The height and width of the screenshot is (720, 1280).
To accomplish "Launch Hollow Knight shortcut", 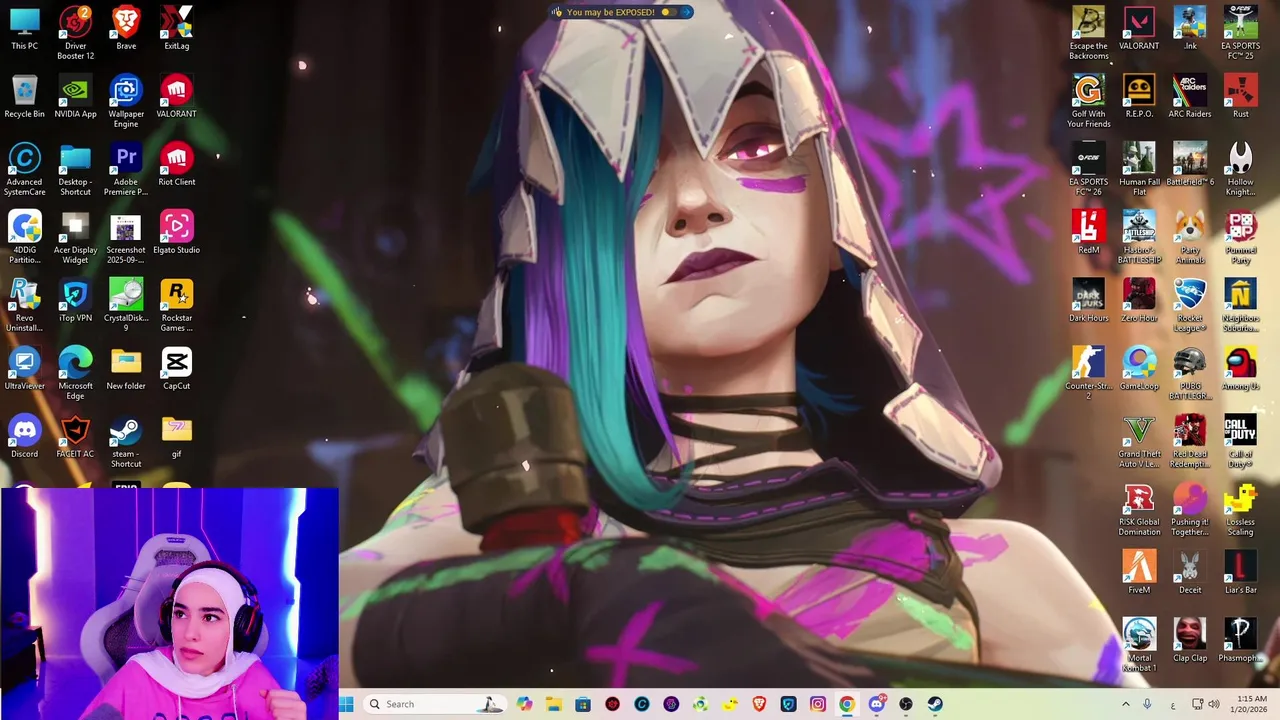I will point(1241,169).
